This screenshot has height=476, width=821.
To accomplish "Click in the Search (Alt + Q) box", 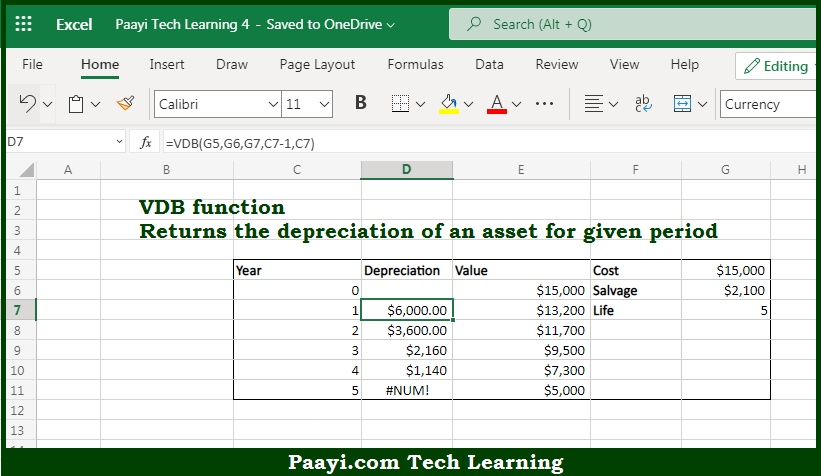I will pos(632,24).
